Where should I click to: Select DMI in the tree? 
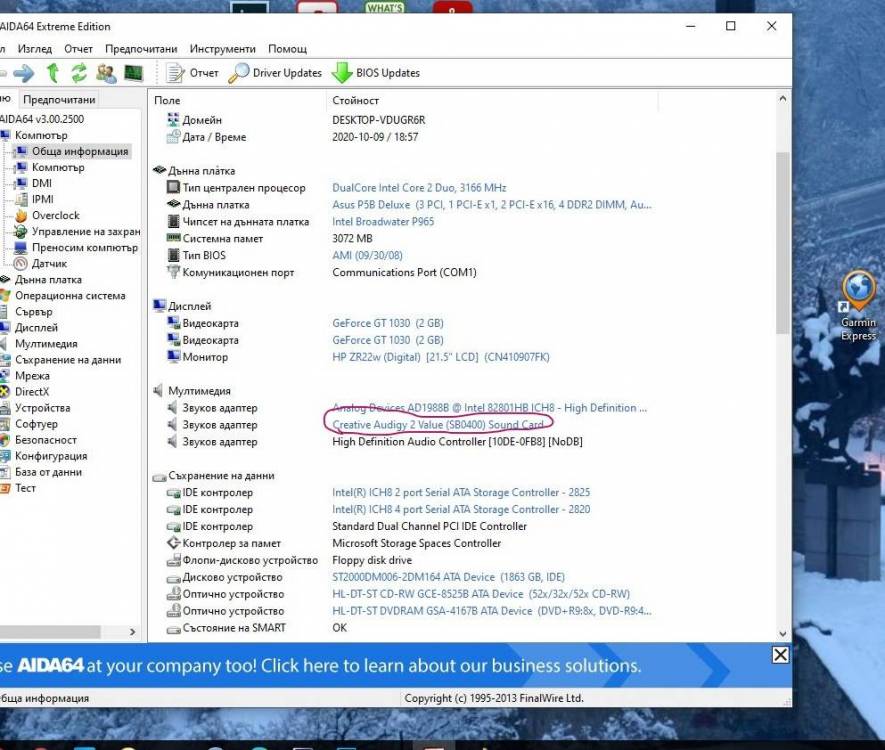(x=42, y=183)
